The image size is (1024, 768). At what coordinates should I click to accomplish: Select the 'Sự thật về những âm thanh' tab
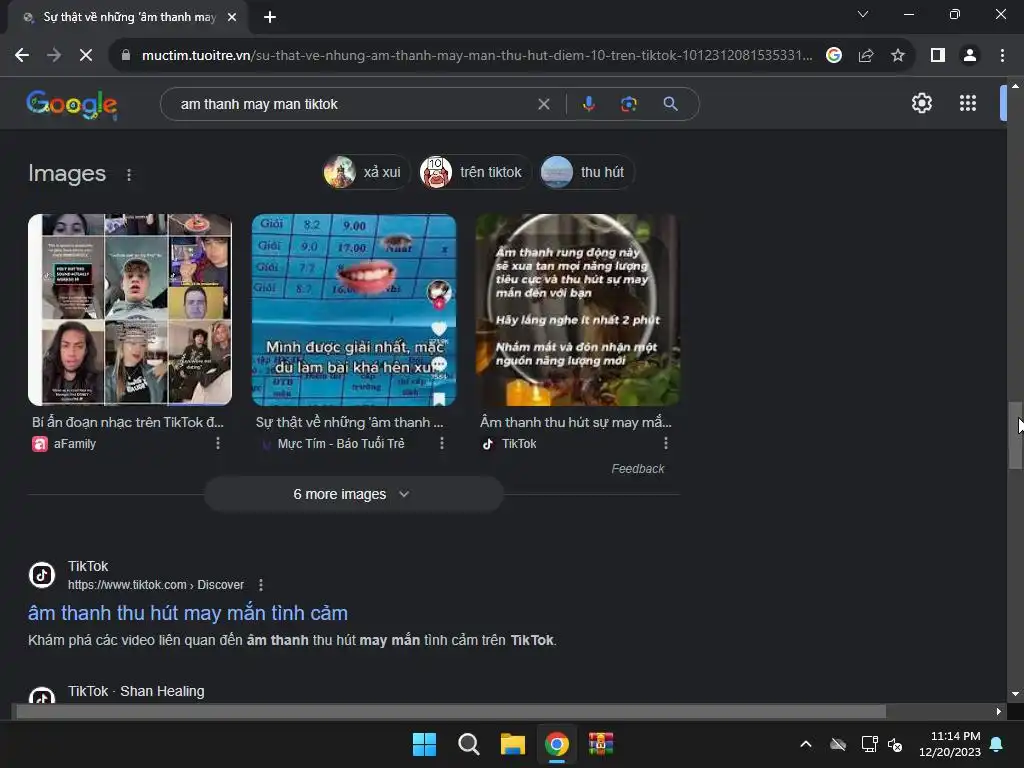[x=128, y=17]
